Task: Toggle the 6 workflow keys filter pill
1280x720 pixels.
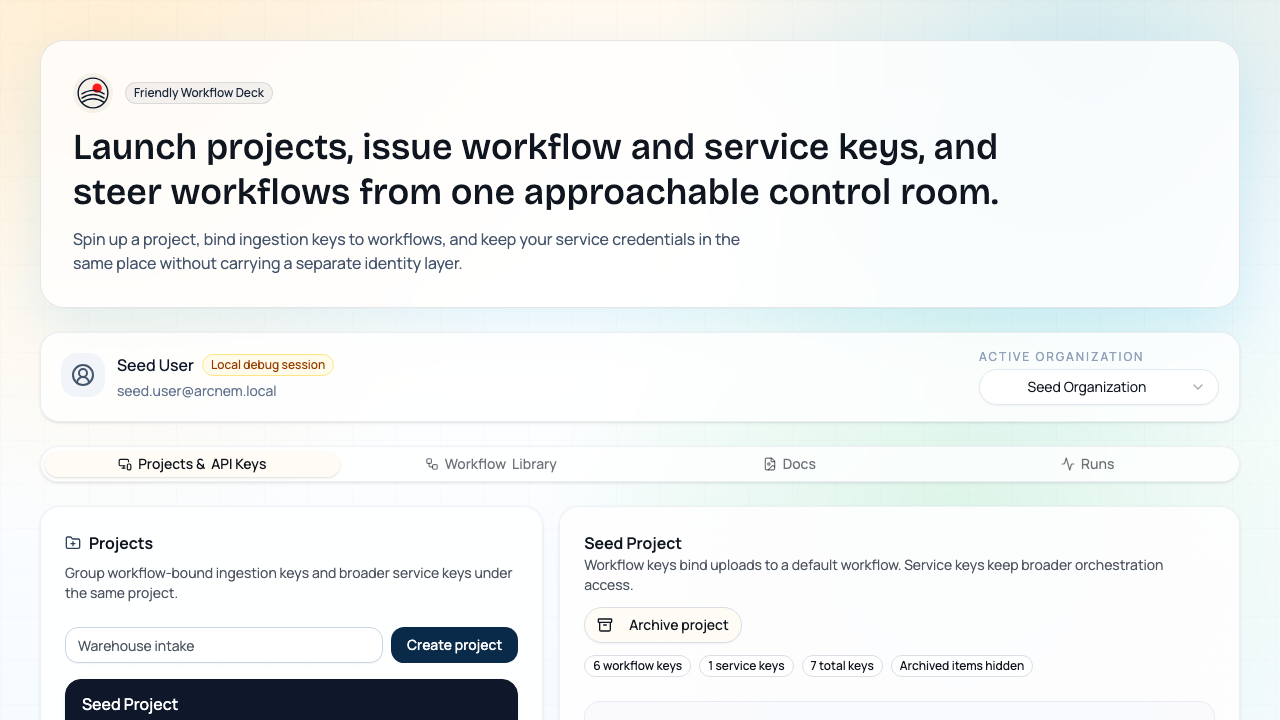Action: pyautogui.click(x=637, y=666)
